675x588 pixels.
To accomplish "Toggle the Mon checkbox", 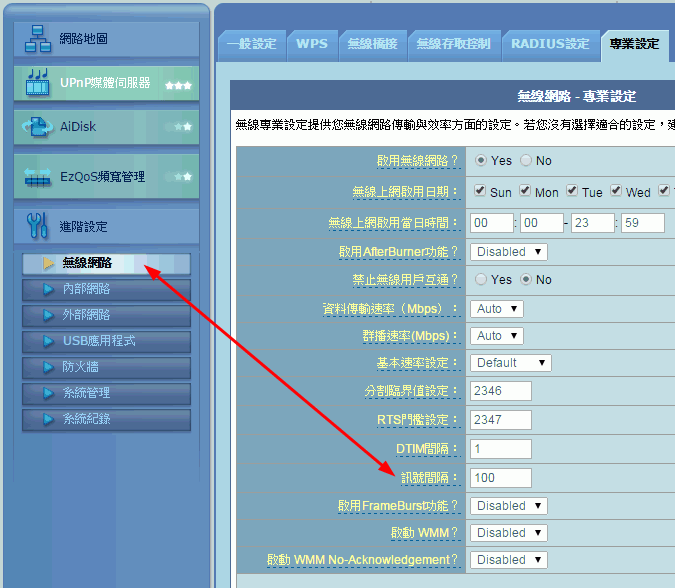I will 524,190.
